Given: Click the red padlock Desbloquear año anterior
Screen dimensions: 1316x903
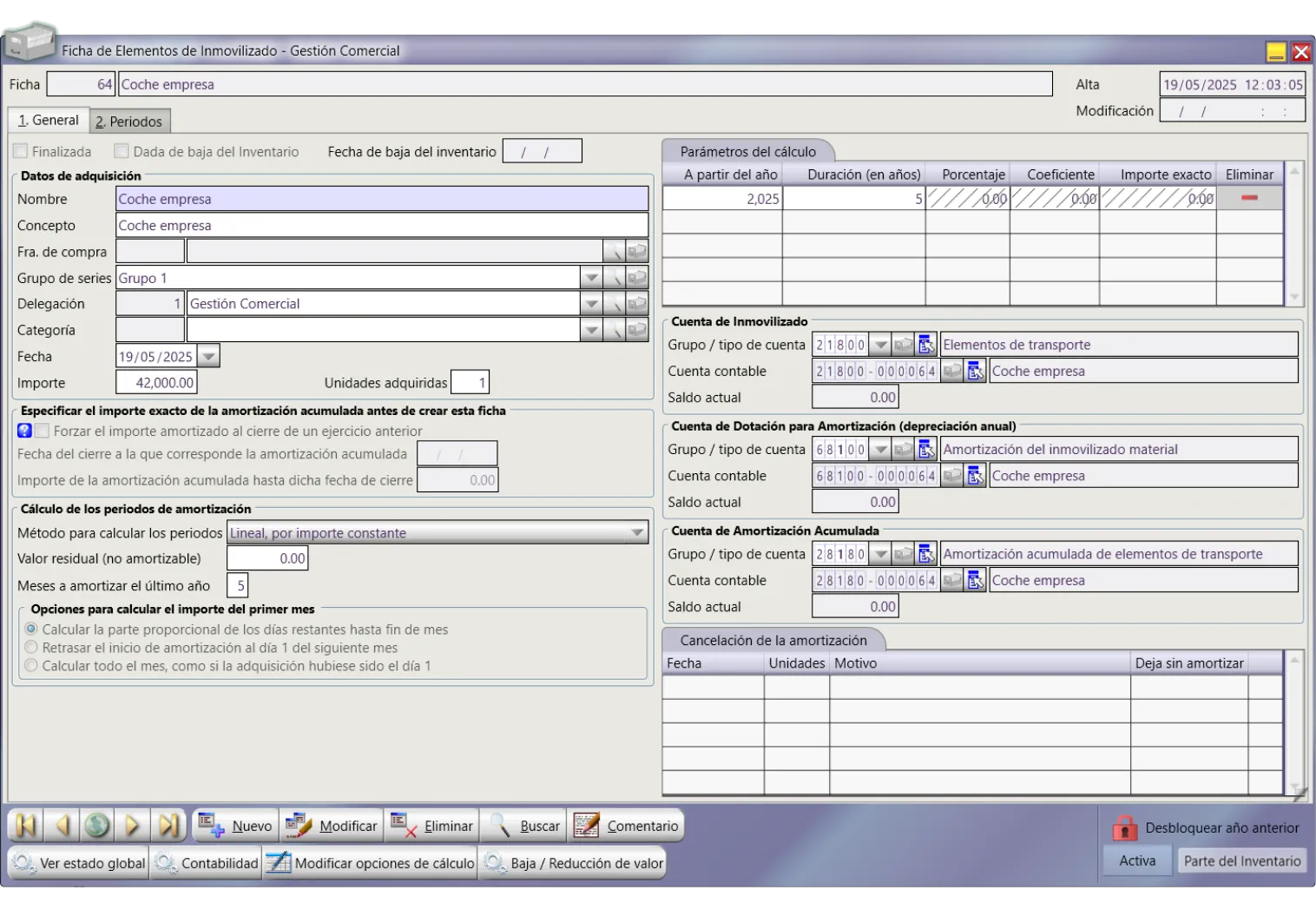Looking at the screenshot, I should (1124, 827).
